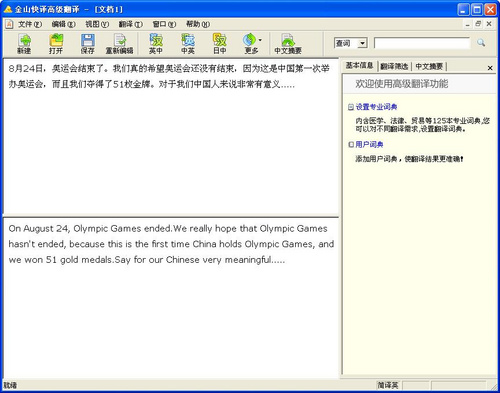Translate Chinese to English with 中英

pos(188,44)
